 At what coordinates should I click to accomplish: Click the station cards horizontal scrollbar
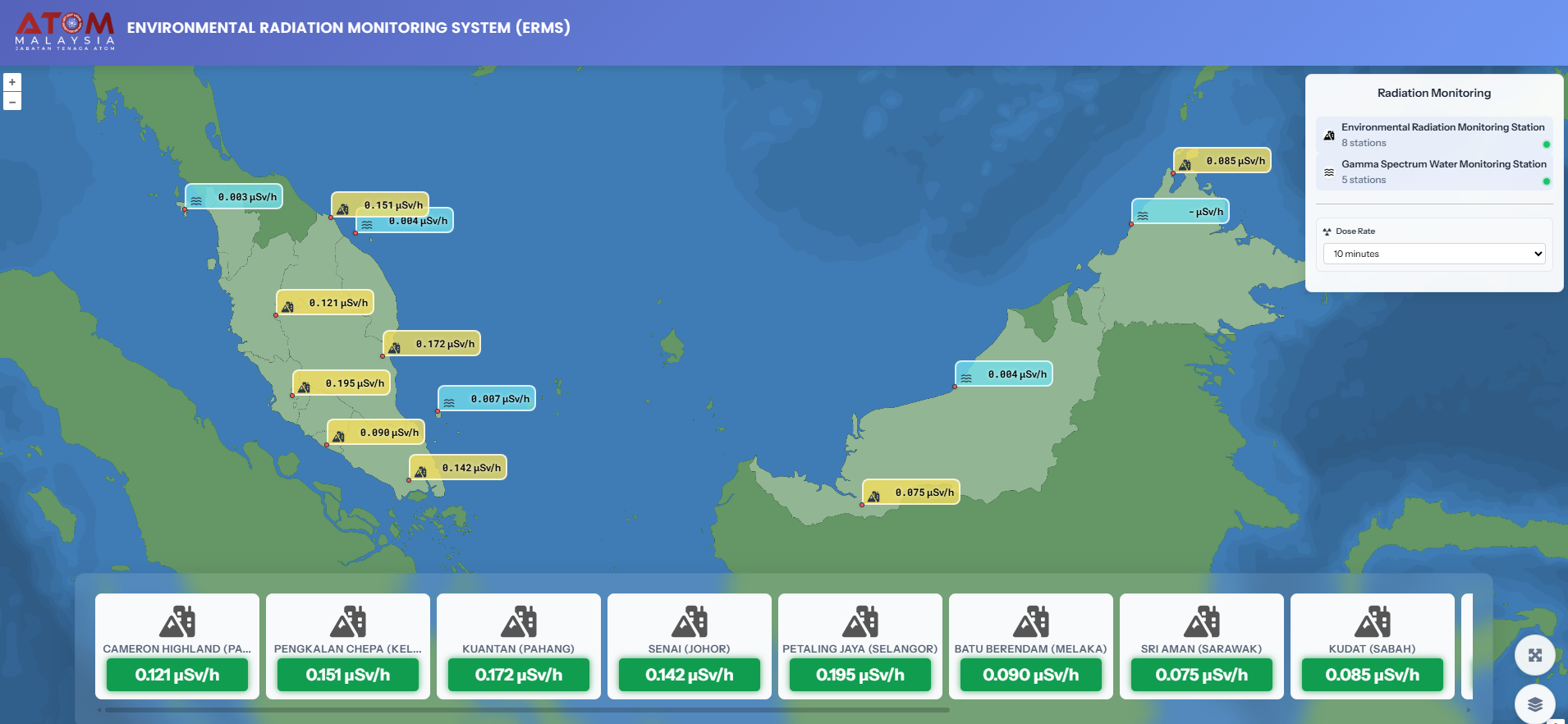[x=525, y=710]
